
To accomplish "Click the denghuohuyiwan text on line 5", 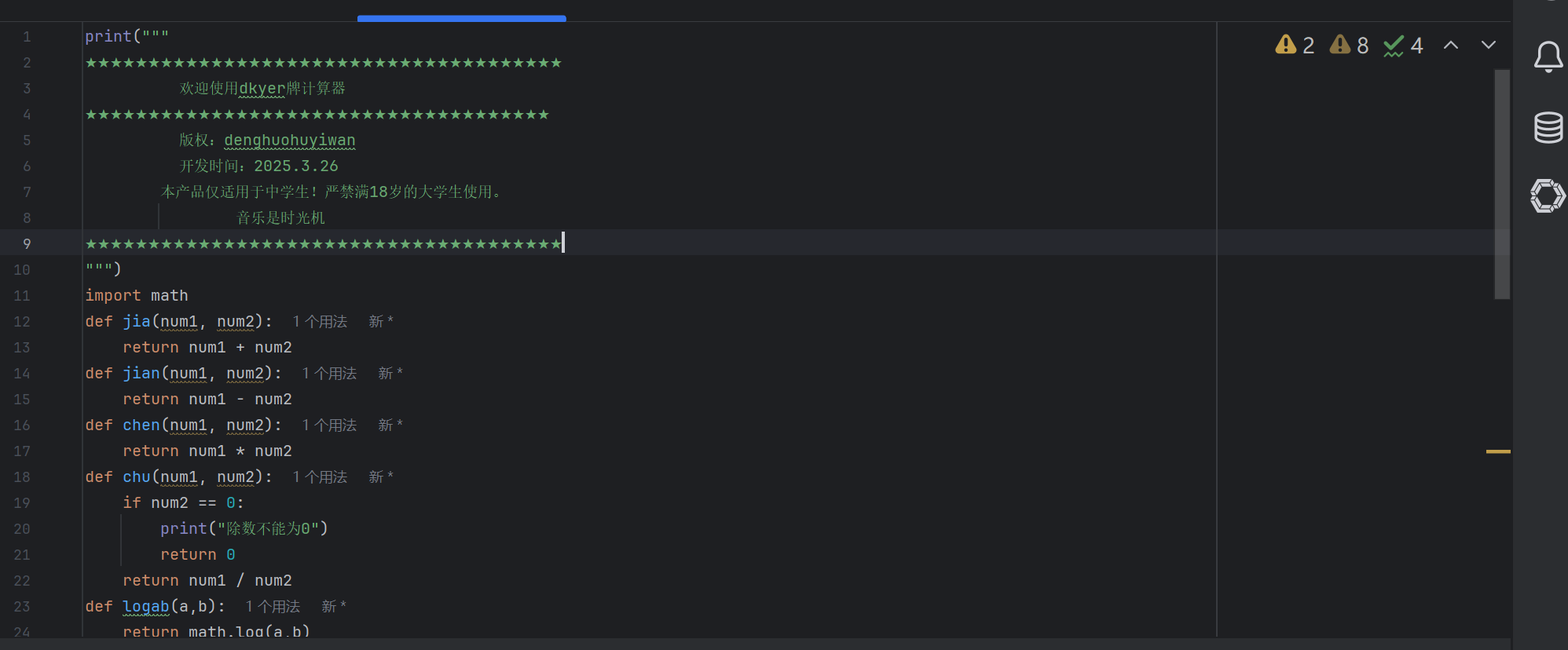I will point(290,140).
